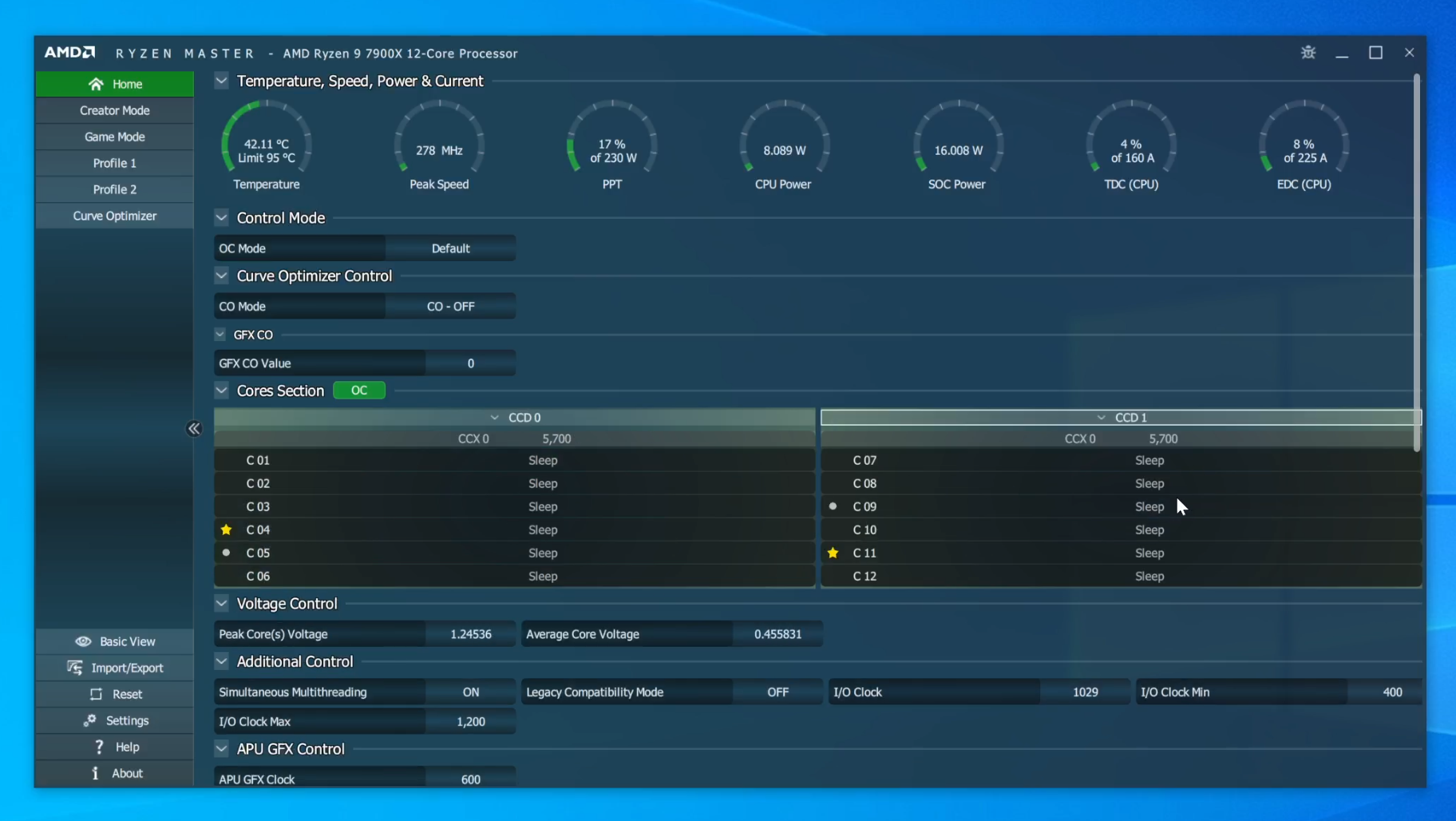
Task: Click the Reset button
Action: pos(115,694)
